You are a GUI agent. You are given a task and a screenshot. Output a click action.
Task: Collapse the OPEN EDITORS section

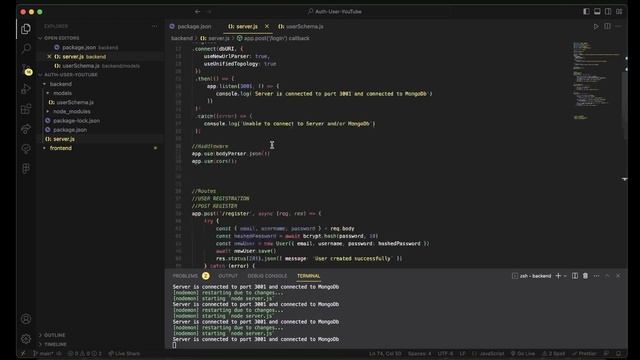pos(61,38)
